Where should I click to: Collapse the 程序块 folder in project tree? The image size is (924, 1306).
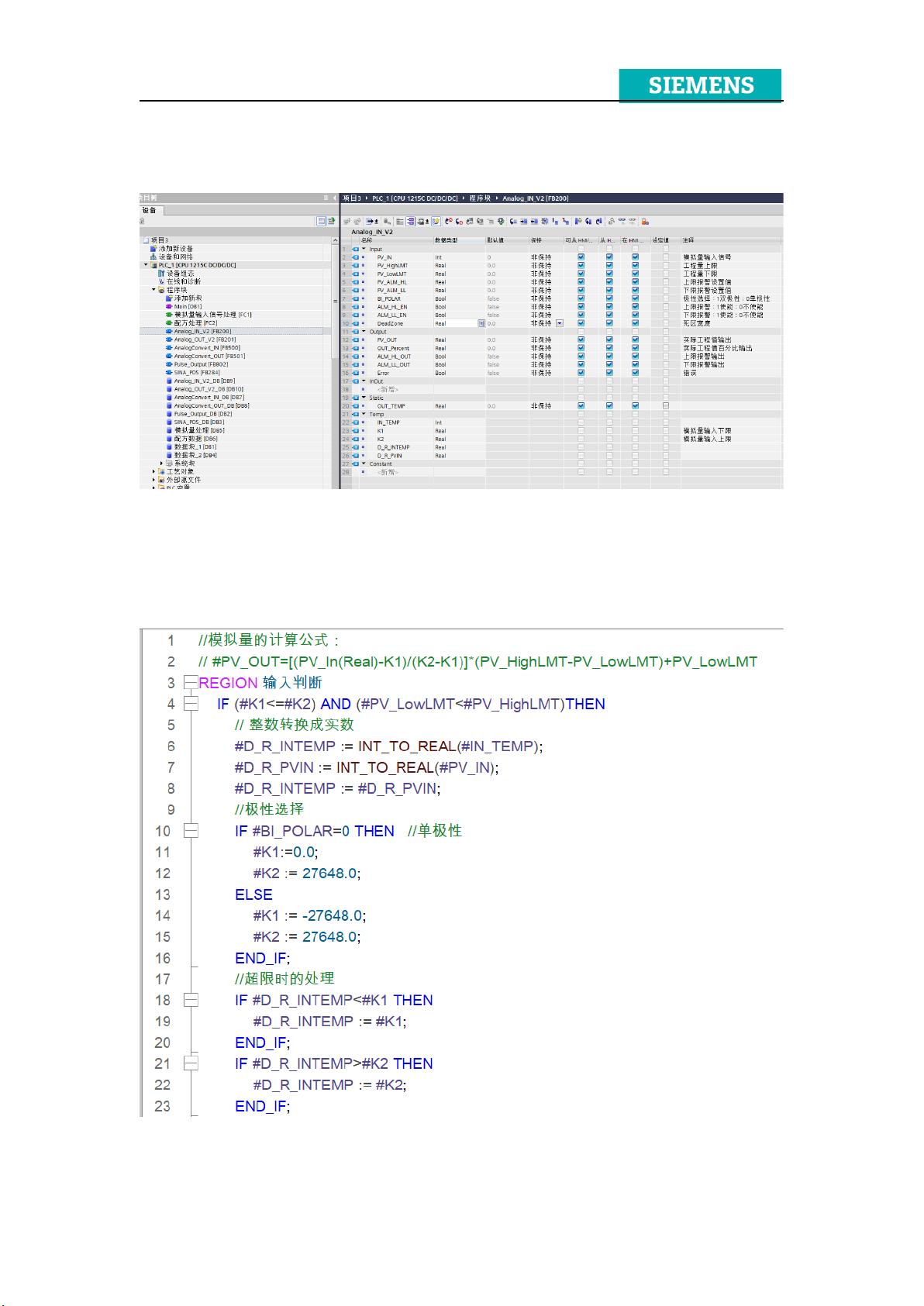pyautogui.click(x=153, y=290)
